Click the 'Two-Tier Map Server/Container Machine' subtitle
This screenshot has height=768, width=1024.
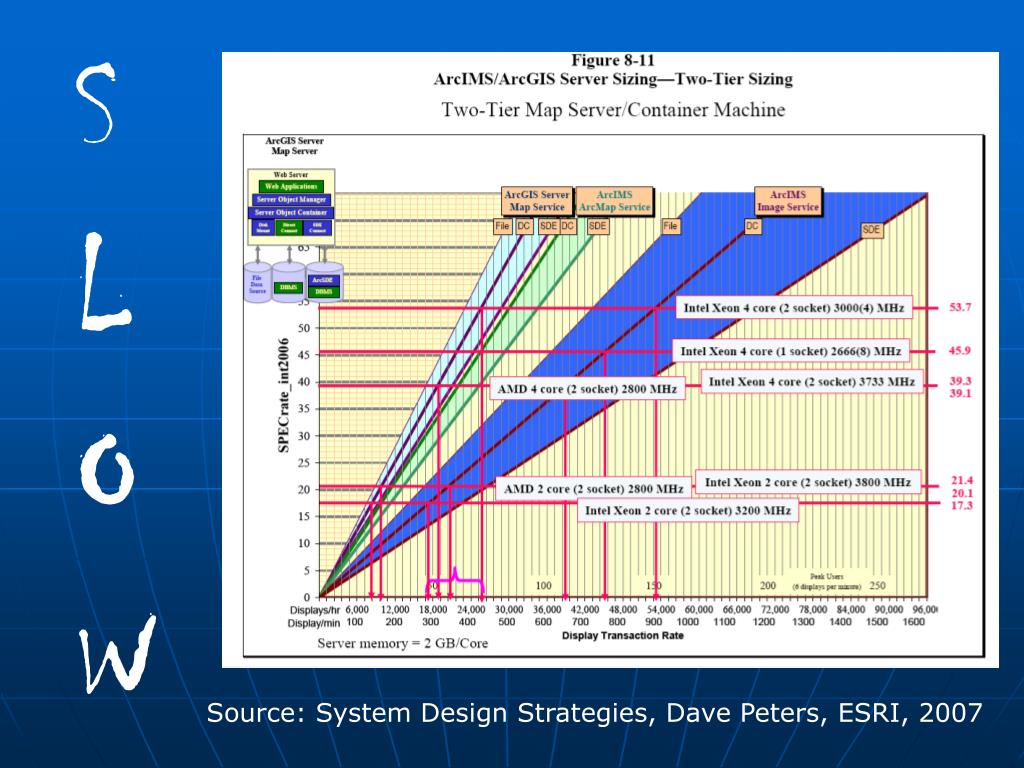(613, 110)
